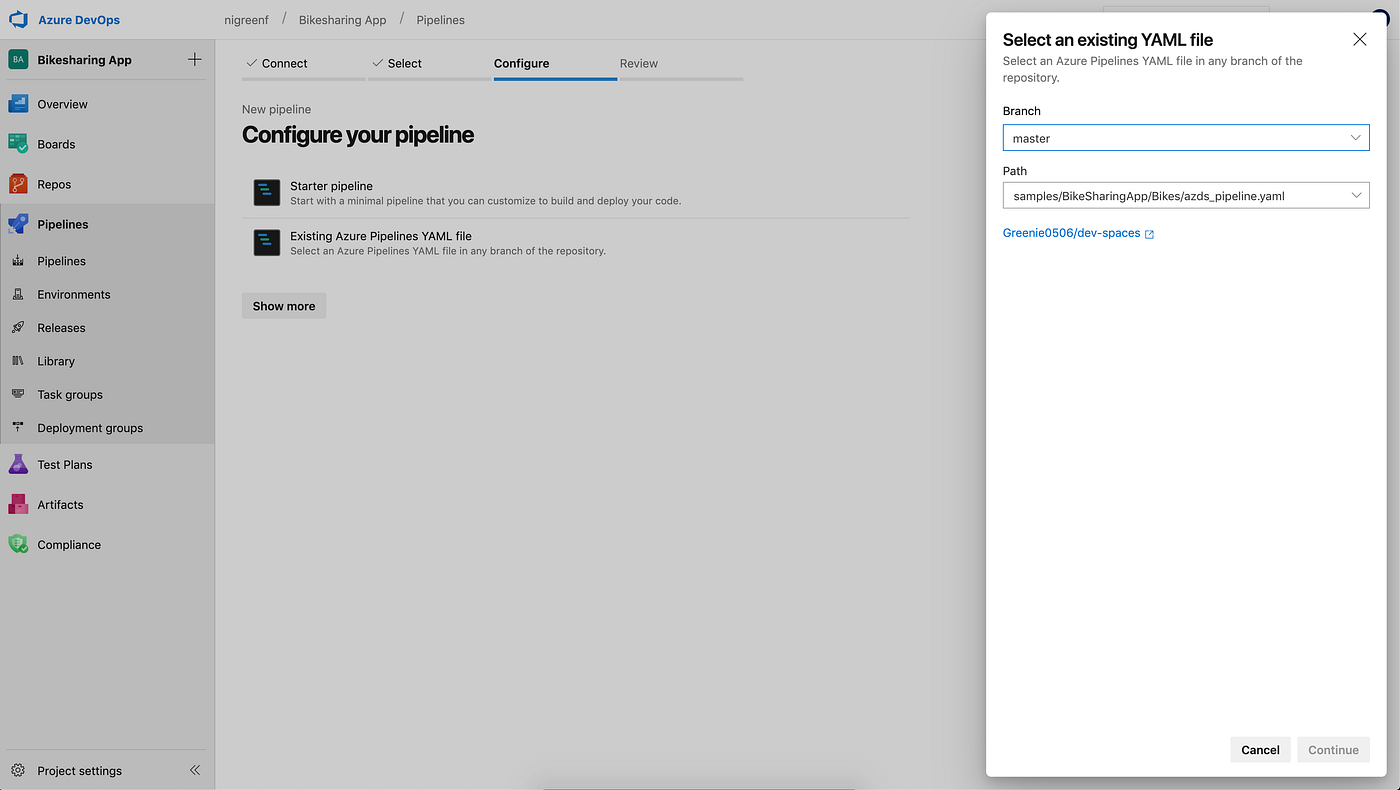Go to the Review step tab
Screen dimensions: 1400x790
pyautogui.click(x=639, y=63)
